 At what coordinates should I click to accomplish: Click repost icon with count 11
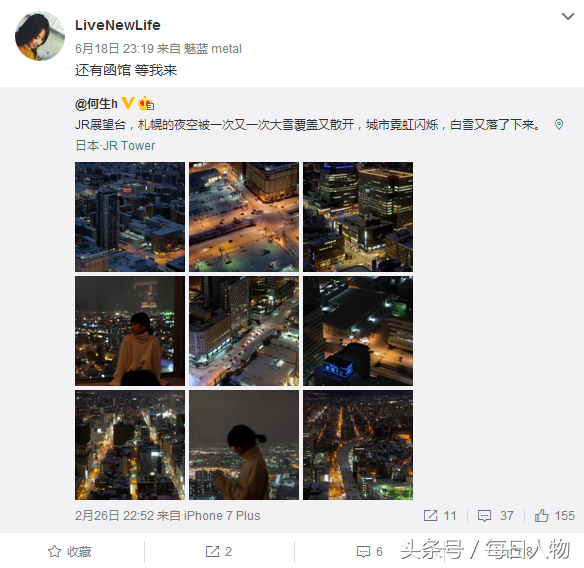440,516
